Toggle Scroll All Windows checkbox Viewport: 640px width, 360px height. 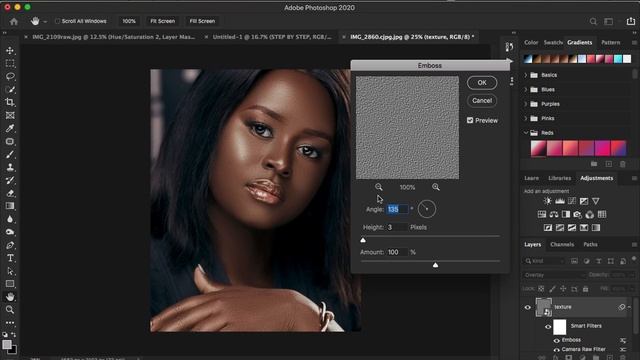58,21
